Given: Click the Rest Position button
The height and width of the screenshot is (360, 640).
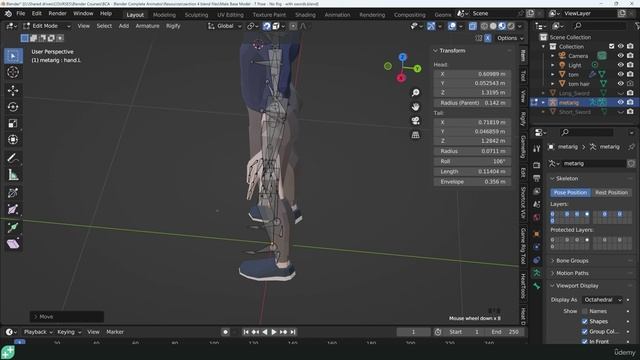Looking at the screenshot, I should point(611,193).
